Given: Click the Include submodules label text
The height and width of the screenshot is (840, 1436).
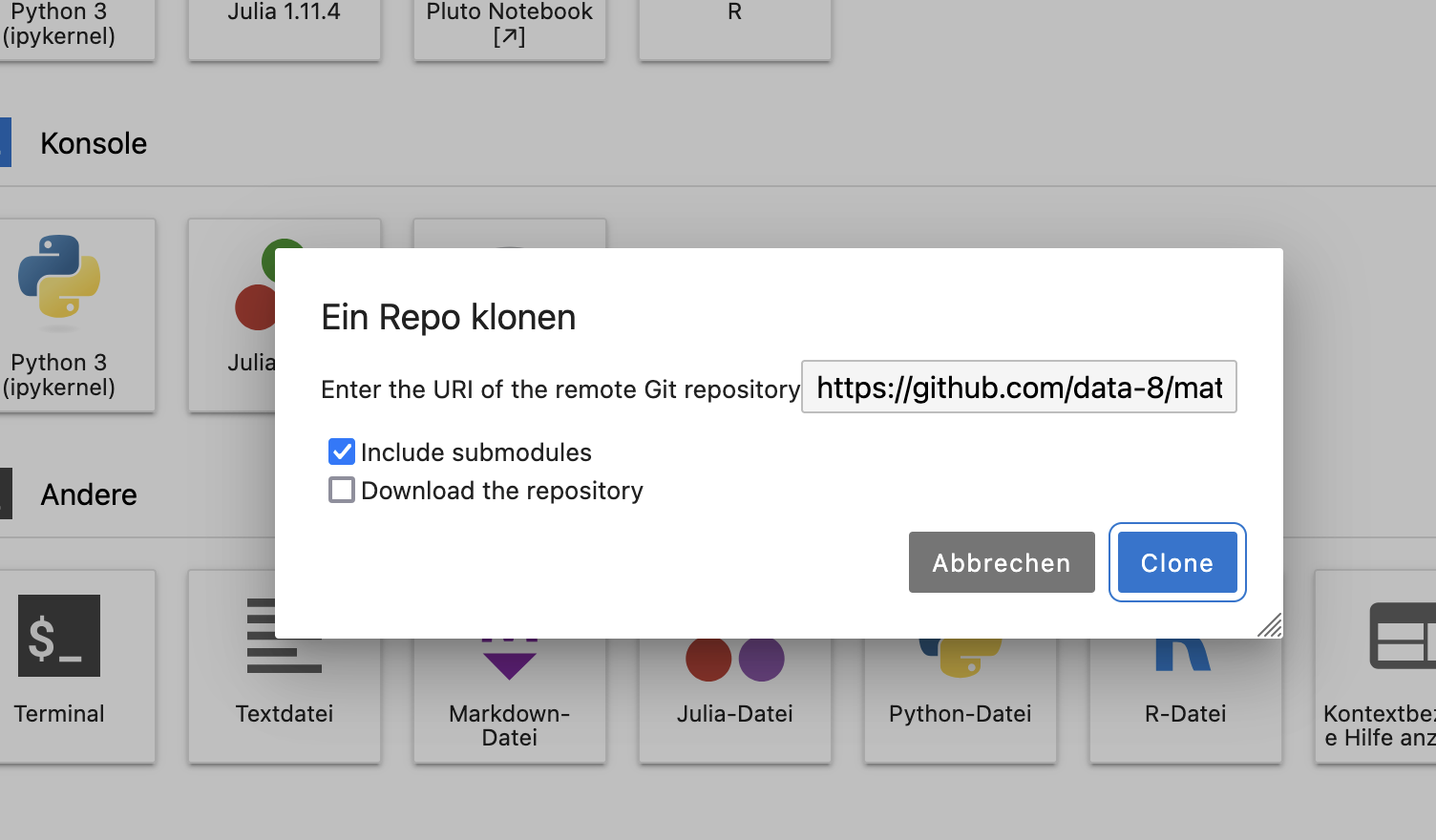Looking at the screenshot, I should tap(476, 452).
